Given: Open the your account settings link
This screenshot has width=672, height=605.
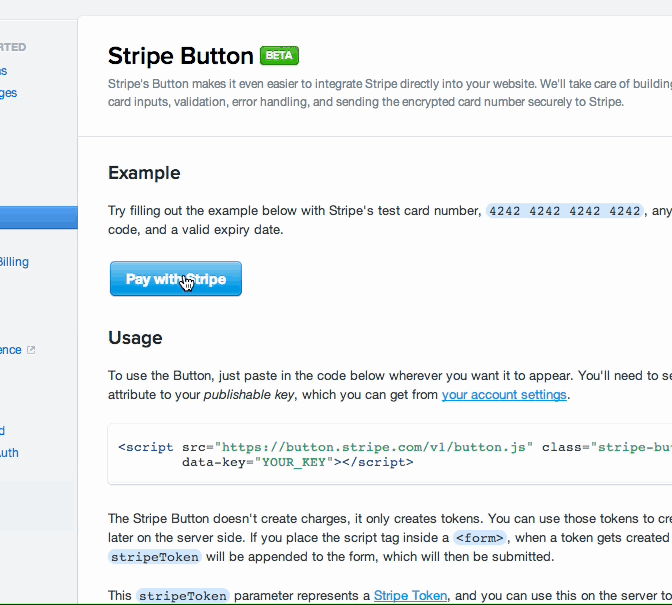Looking at the screenshot, I should [504, 395].
